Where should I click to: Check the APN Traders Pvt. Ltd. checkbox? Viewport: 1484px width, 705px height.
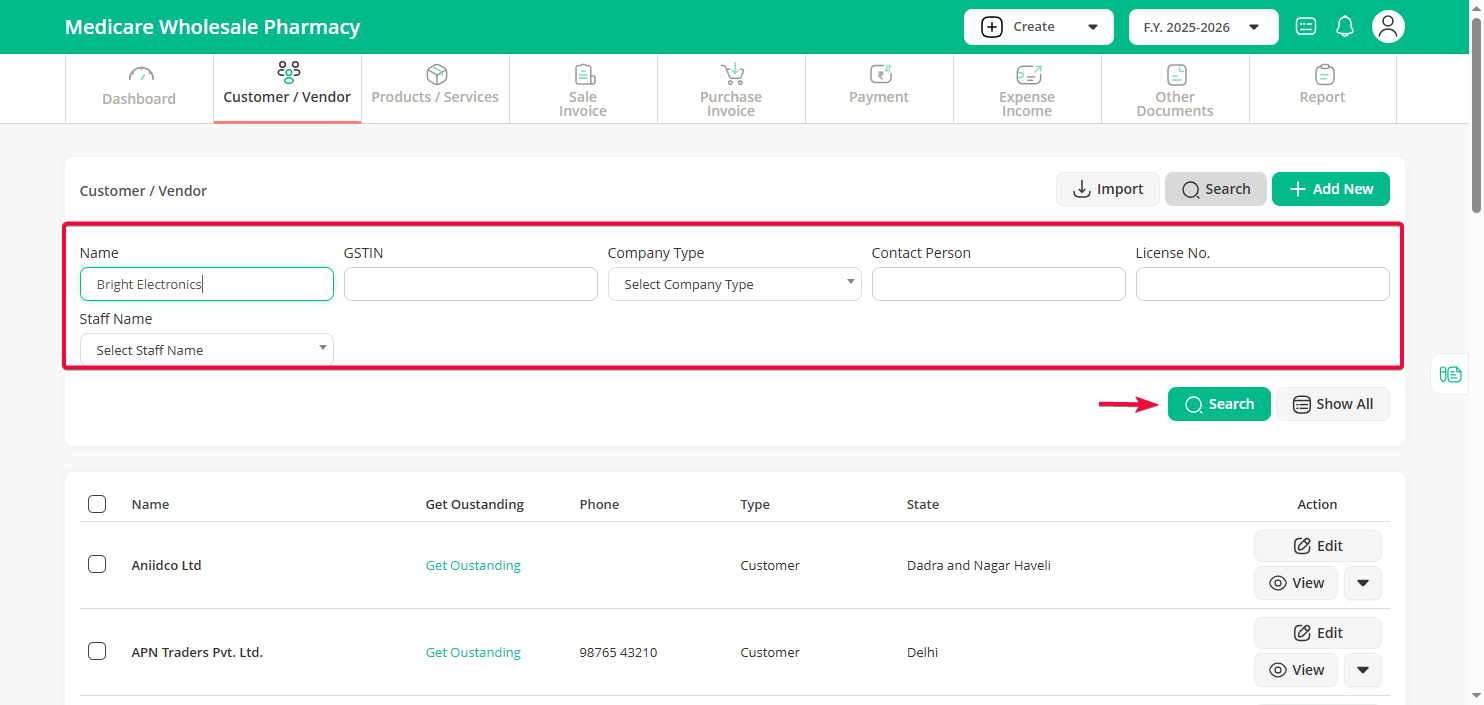(97, 652)
